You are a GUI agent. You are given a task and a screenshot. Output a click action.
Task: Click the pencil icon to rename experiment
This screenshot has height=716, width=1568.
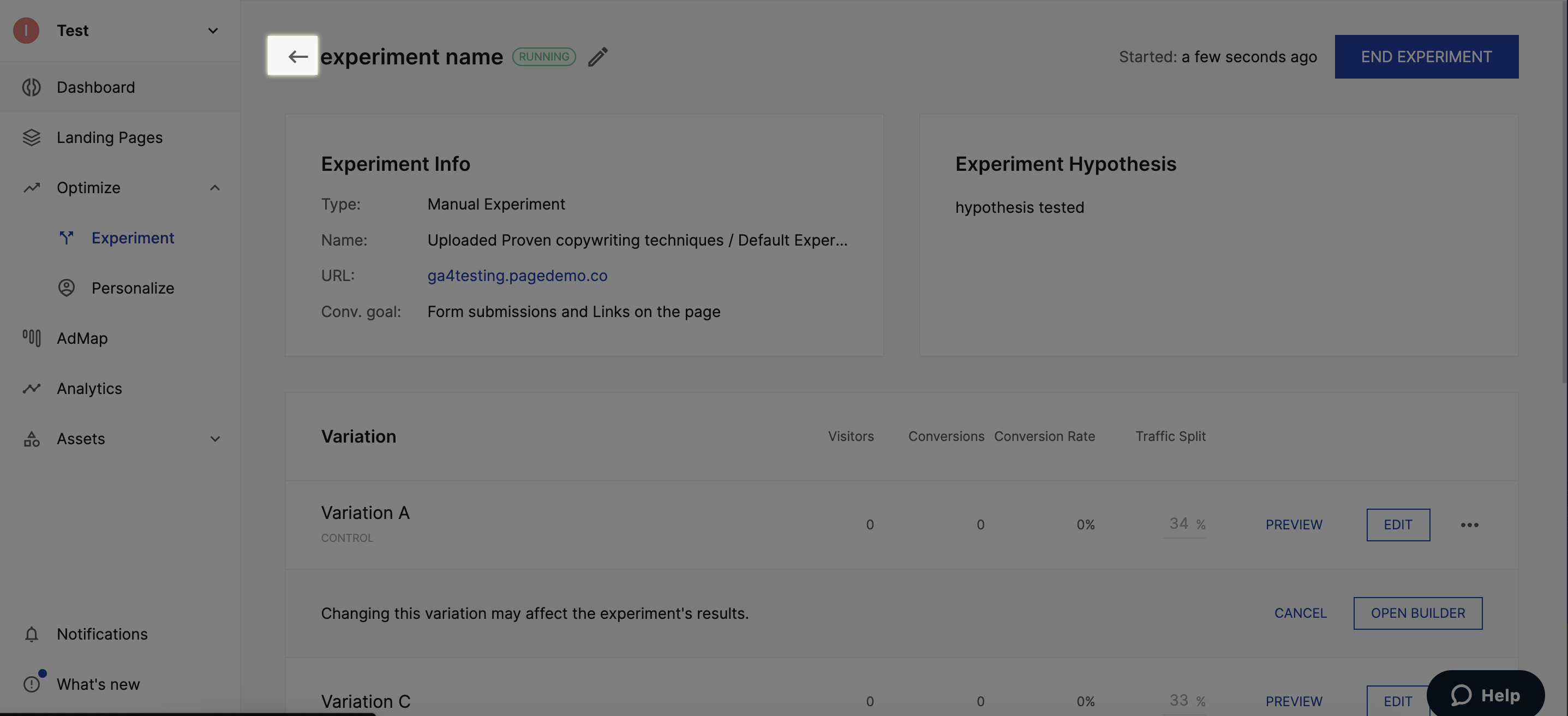click(x=598, y=57)
